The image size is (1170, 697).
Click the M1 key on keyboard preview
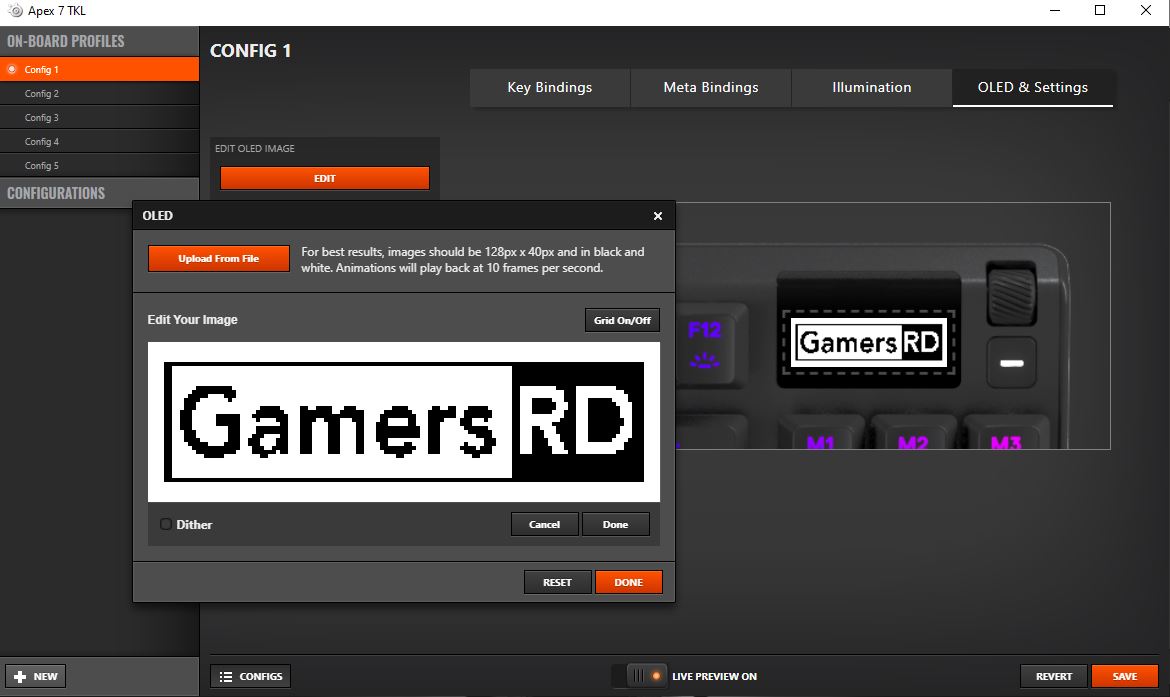[x=820, y=439]
